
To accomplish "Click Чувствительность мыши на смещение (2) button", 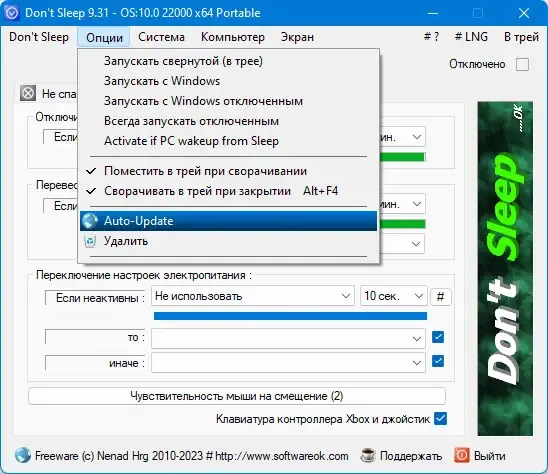I will 237,396.
